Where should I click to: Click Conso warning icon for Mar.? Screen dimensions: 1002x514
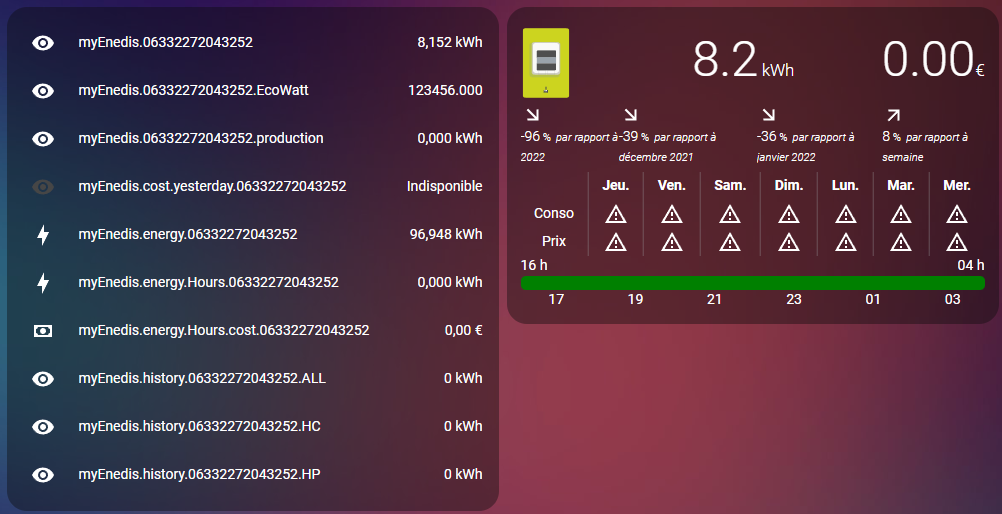point(900,214)
